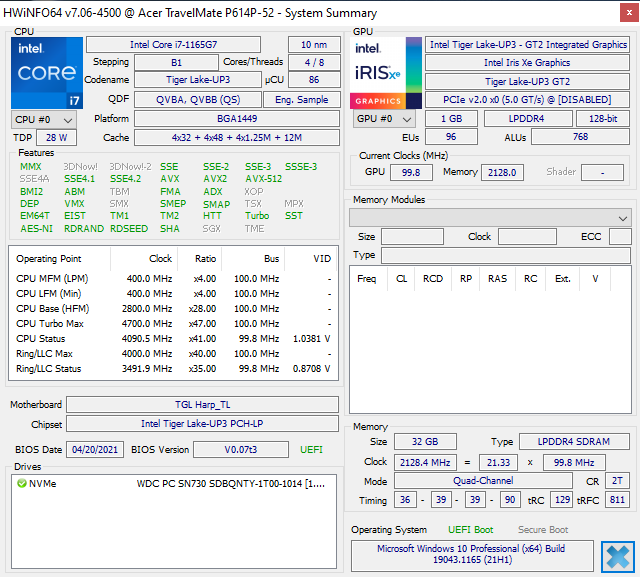Click the UEFI Boot label
This screenshot has width=640, height=577.
tap(471, 530)
